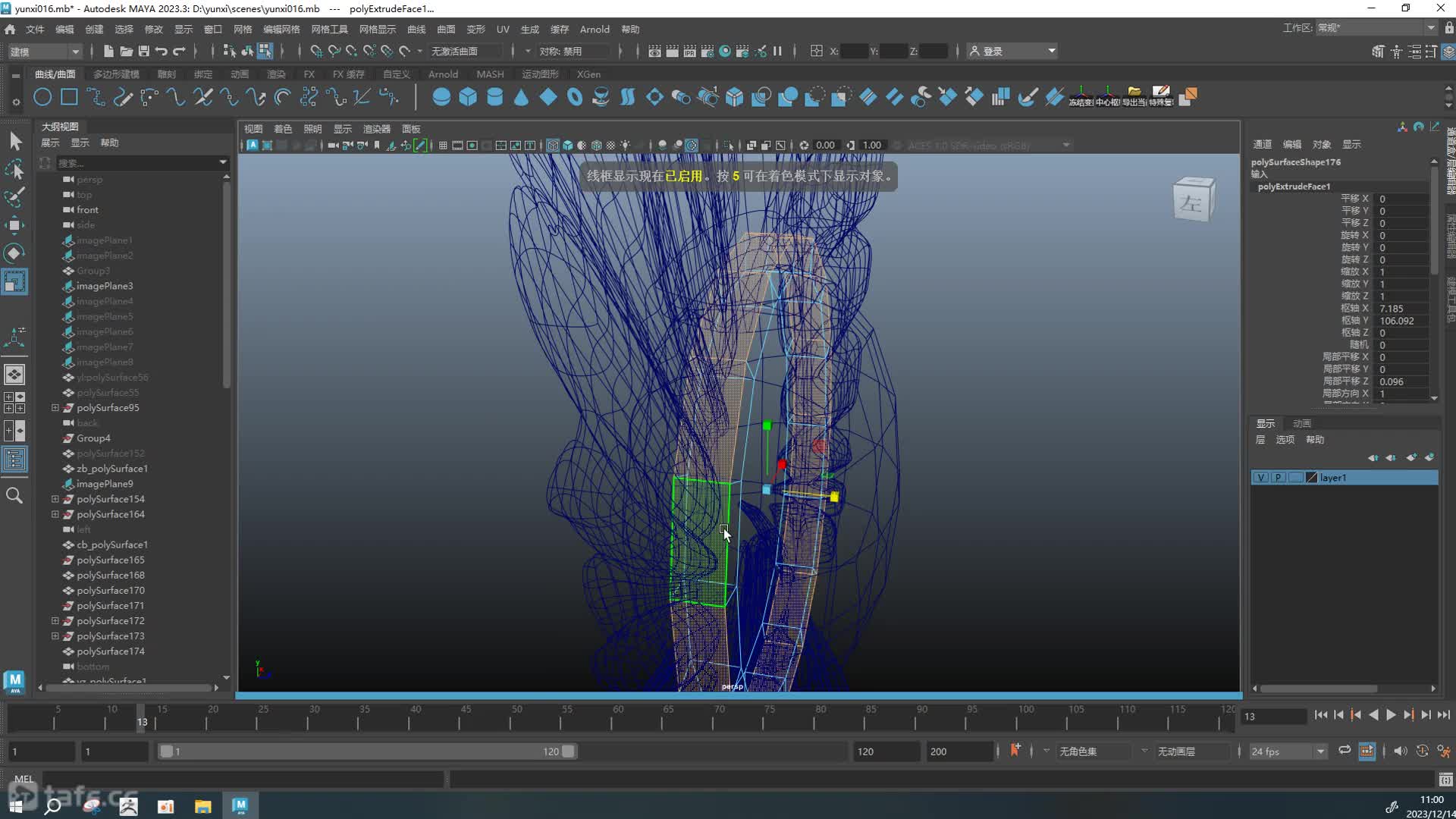Open the outliner search magnifier icon
The image size is (1456, 819).
click(x=14, y=496)
